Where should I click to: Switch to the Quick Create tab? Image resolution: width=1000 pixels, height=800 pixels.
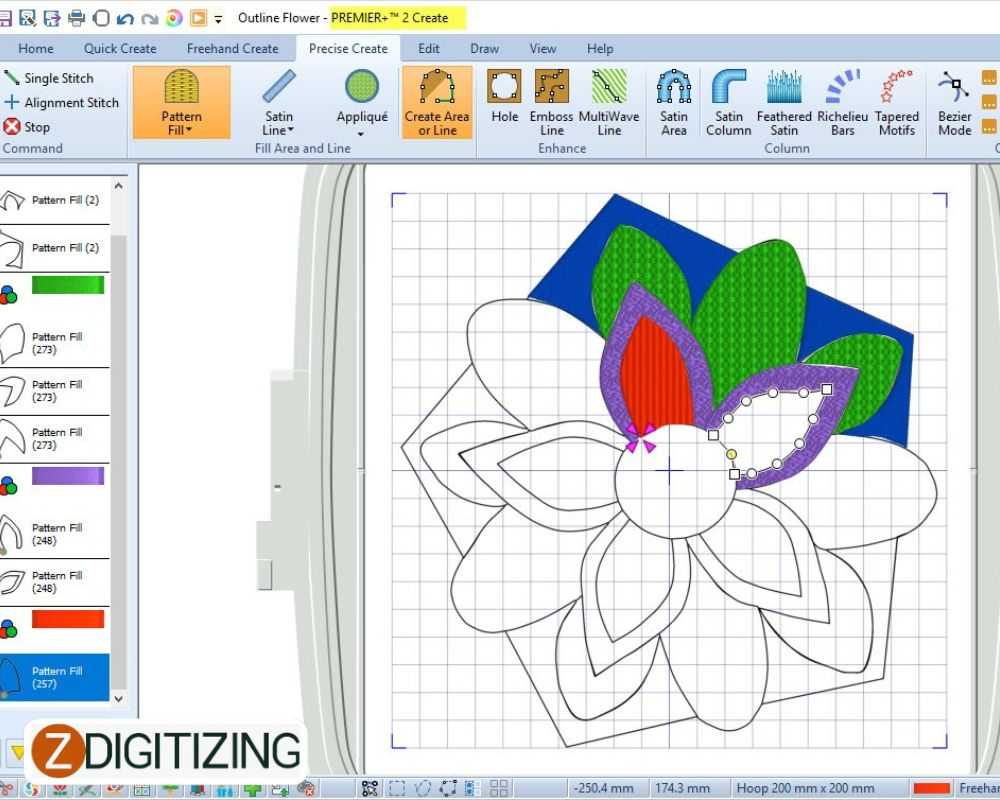pos(119,48)
